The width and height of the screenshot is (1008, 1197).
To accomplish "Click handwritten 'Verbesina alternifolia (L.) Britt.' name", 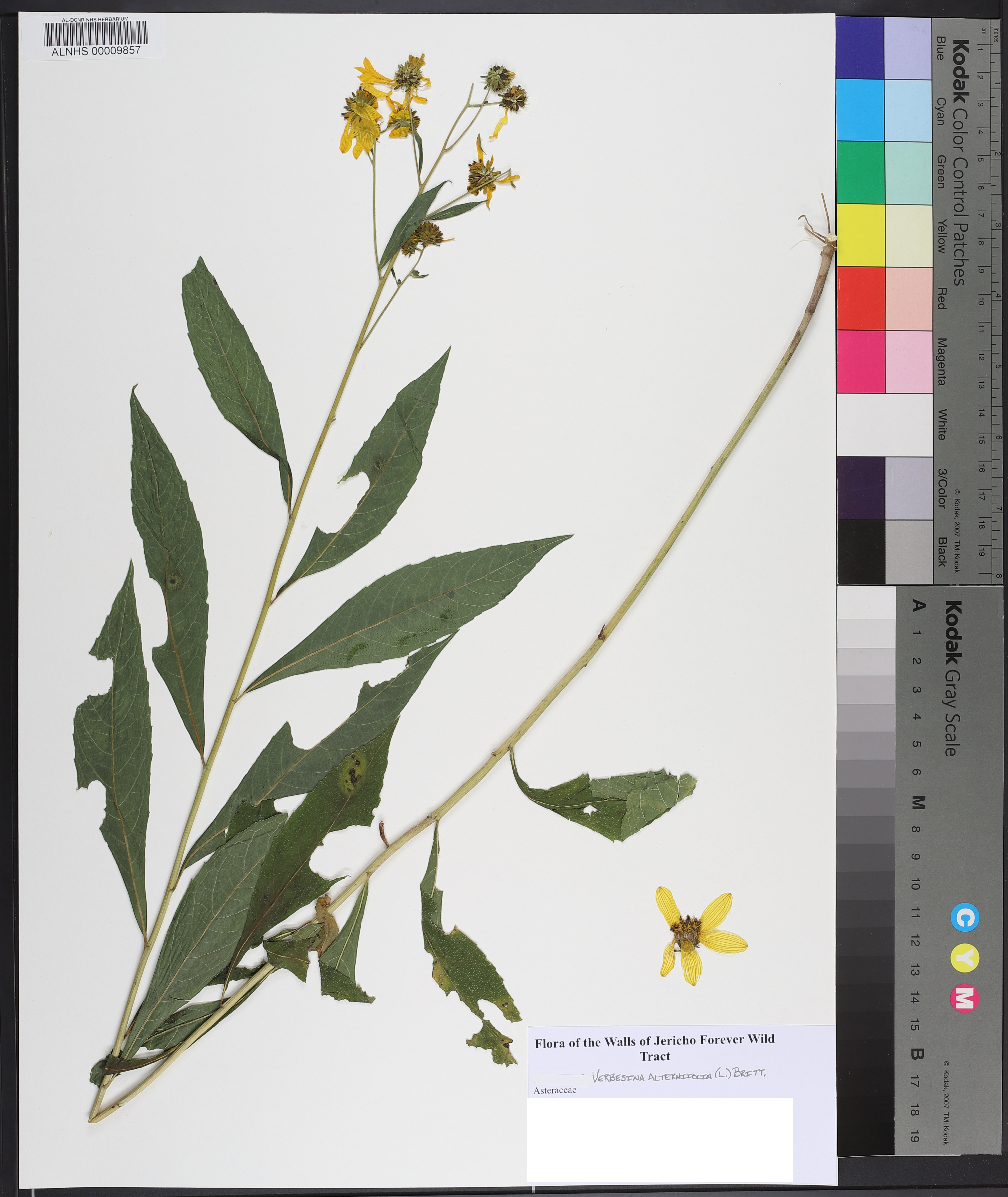I will 679,1076.
